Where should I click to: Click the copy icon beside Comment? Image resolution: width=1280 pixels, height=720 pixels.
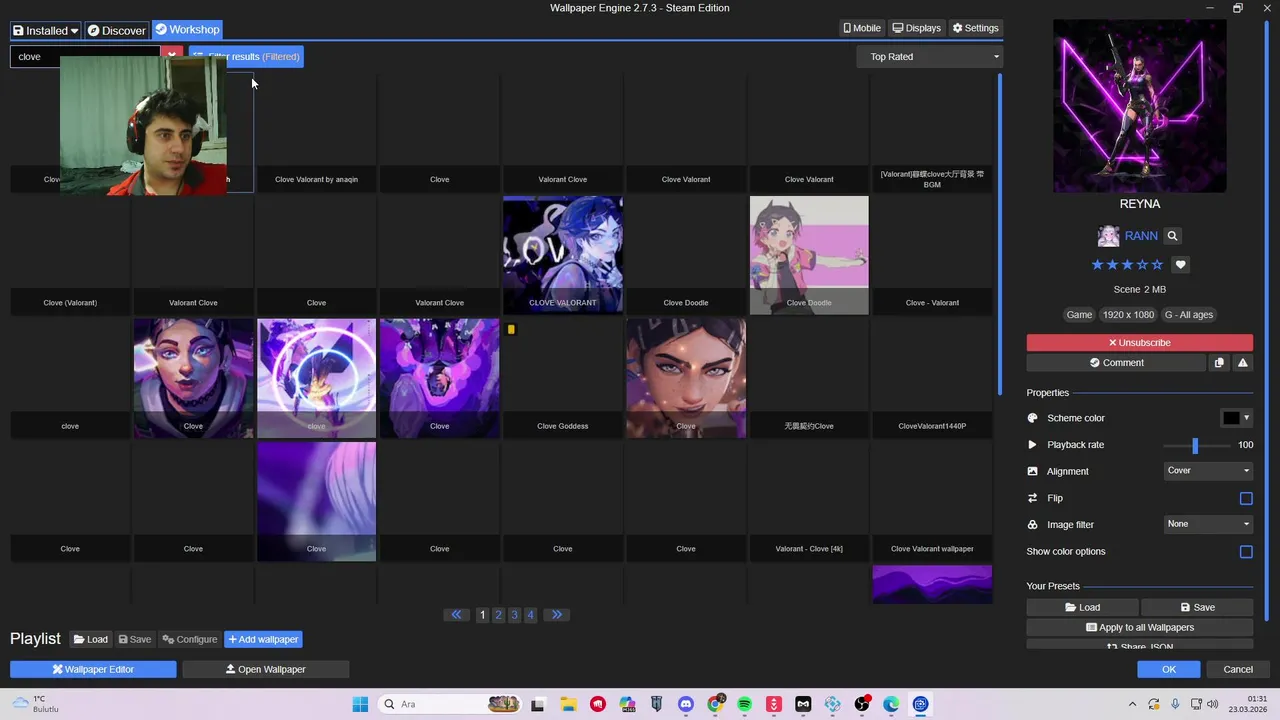(1219, 363)
